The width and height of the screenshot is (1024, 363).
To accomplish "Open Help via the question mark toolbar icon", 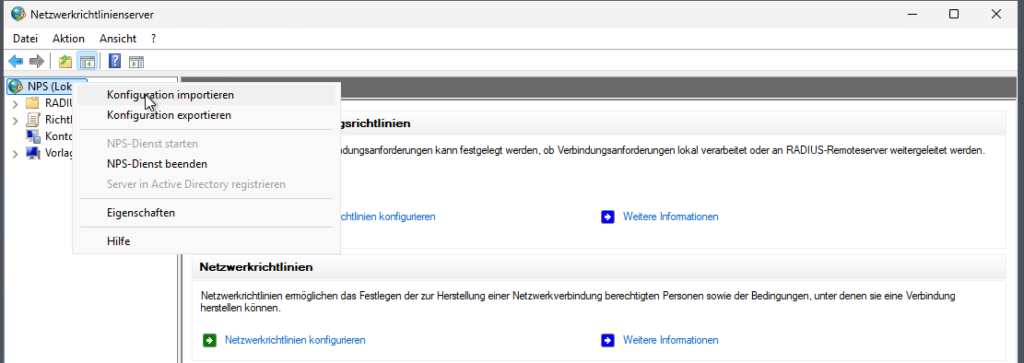I will point(115,61).
